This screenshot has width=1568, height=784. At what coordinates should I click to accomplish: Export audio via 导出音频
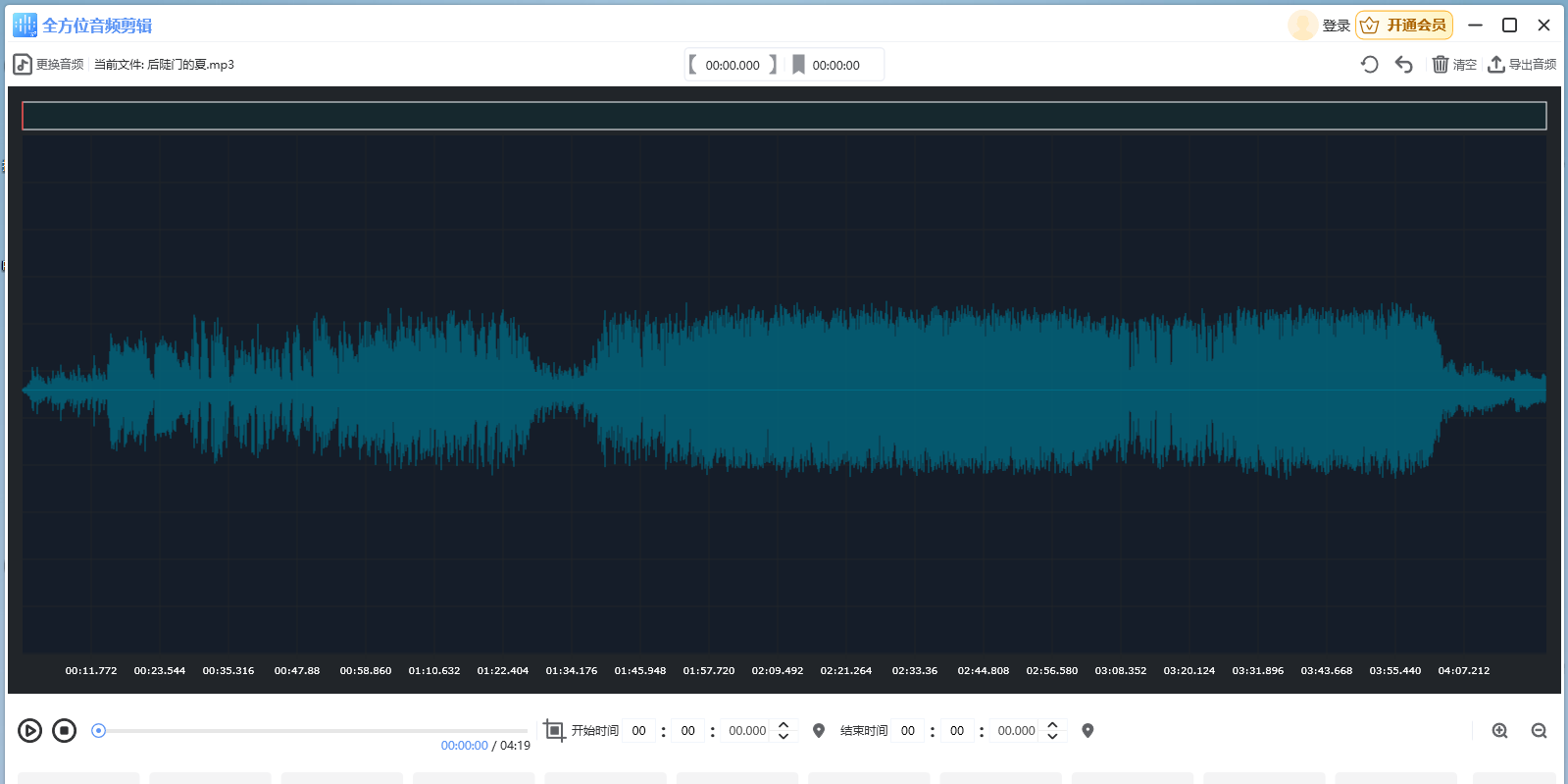pyautogui.click(x=1522, y=65)
